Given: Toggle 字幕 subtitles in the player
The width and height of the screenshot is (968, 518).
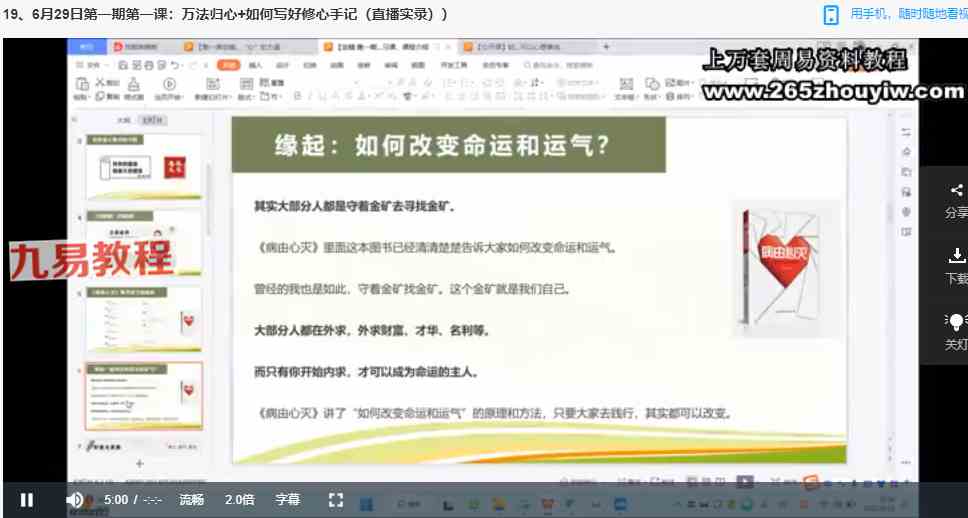Looking at the screenshot, I should [288, 499].
